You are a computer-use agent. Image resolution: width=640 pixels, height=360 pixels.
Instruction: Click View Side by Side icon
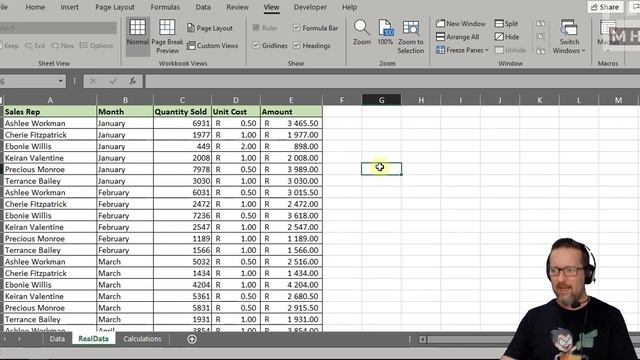pos(540,24)
